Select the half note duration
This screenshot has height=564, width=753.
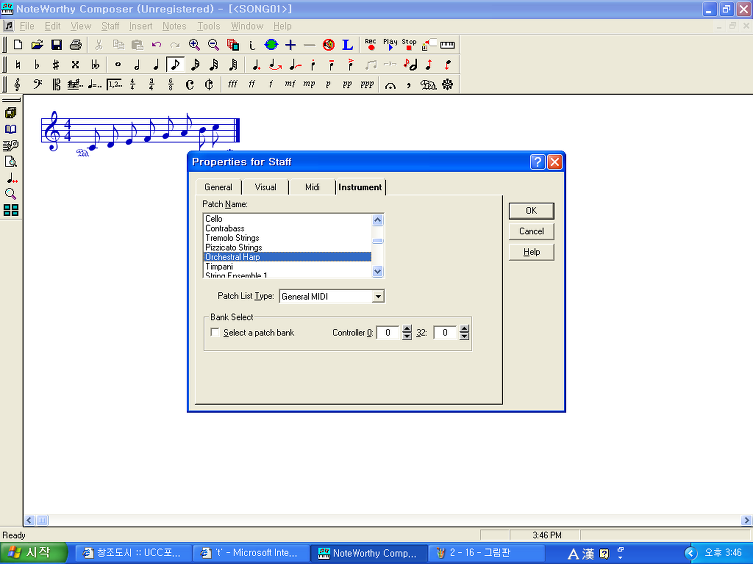point(137,64)
